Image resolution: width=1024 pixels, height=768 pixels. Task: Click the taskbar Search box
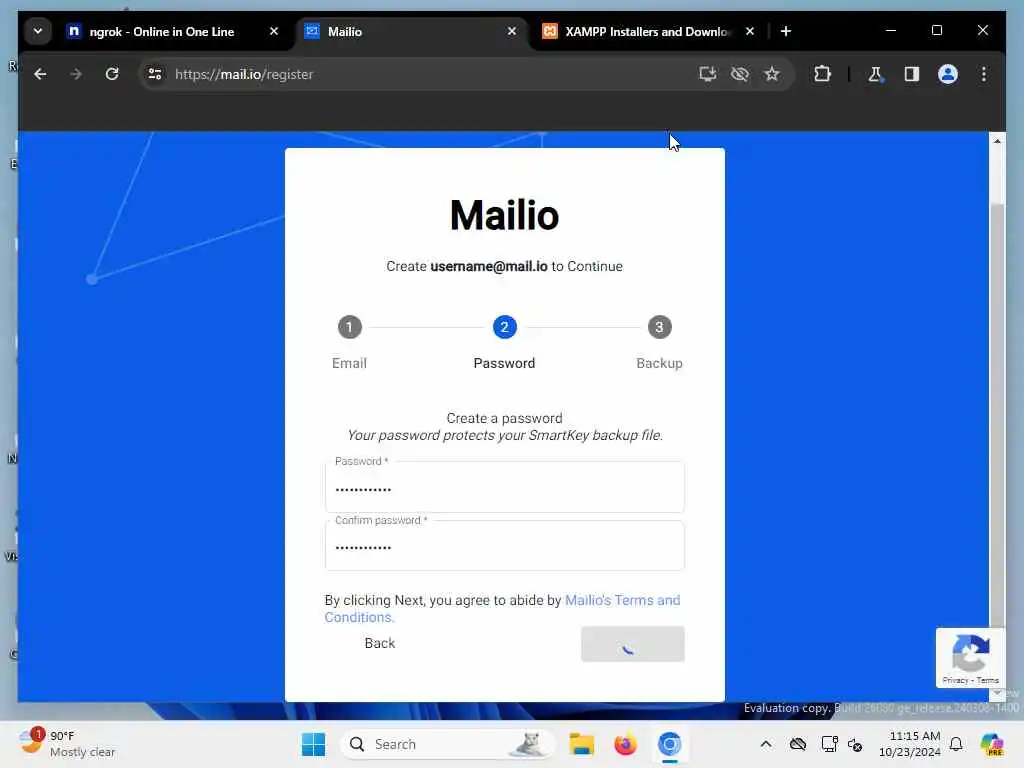pos(447,744)
